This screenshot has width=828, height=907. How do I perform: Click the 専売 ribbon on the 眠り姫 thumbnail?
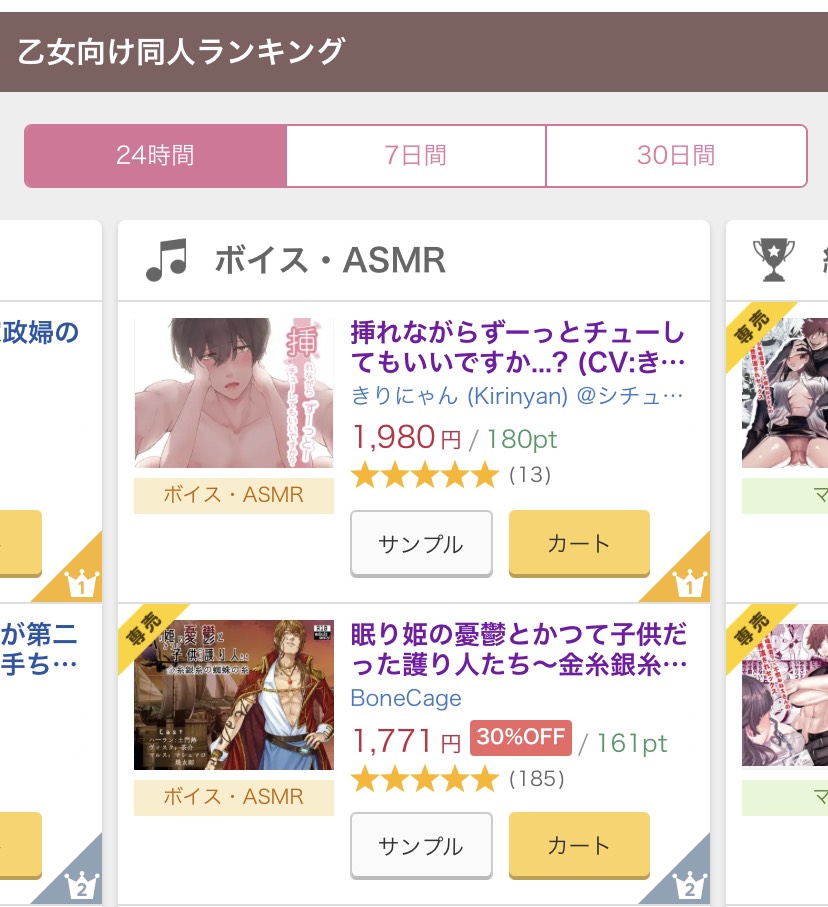146,632
